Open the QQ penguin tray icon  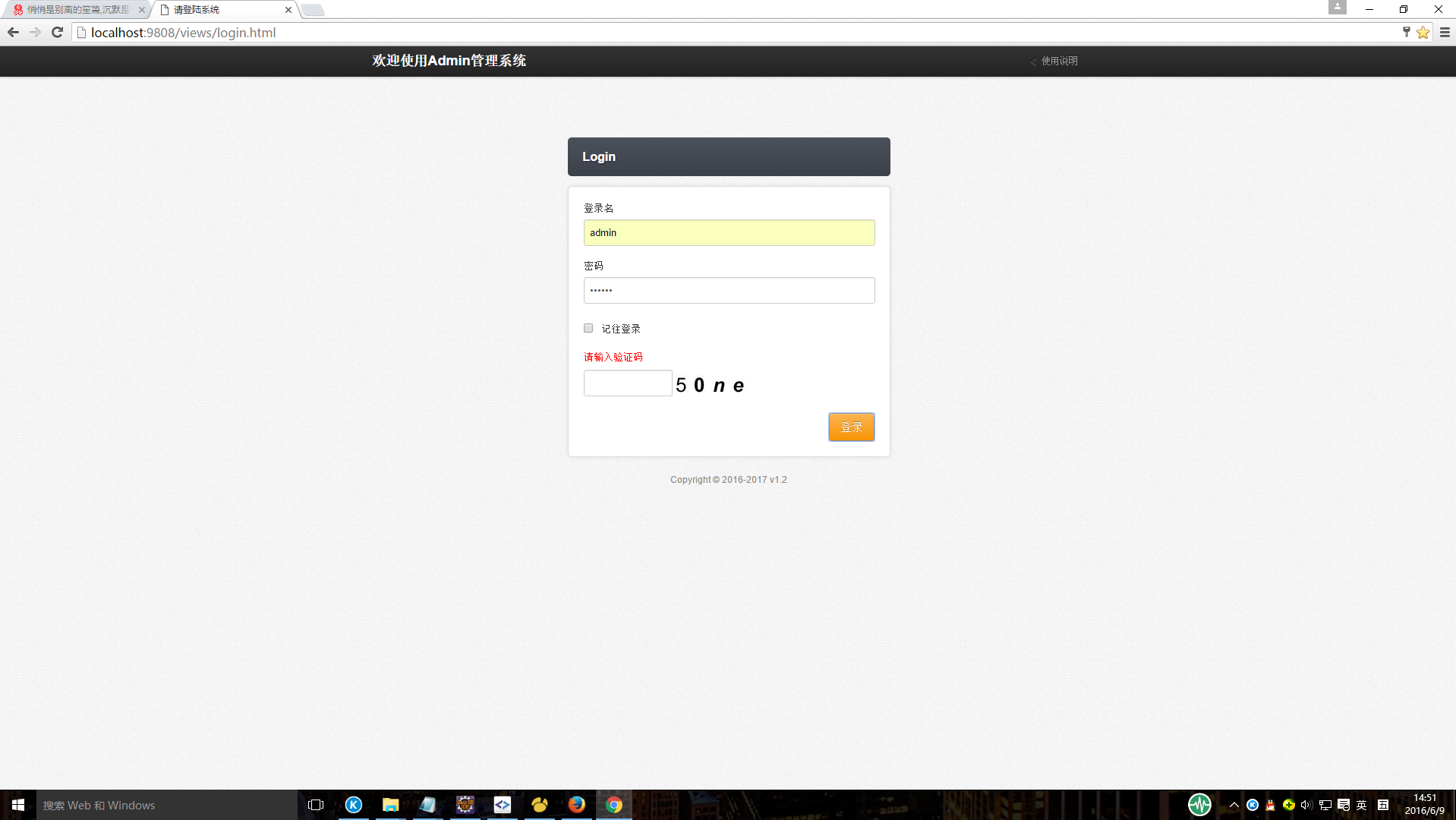pyautogui.click(x=1270, y=805)
